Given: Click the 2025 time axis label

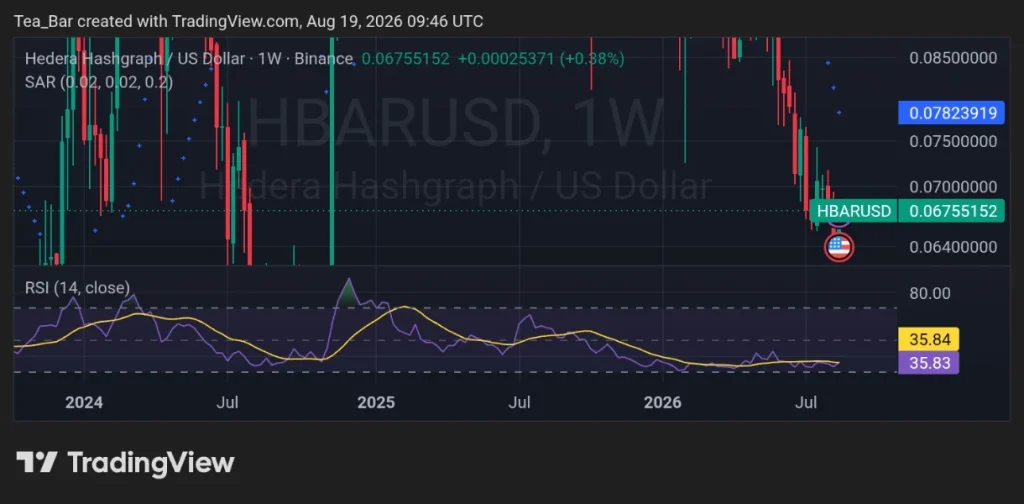Looking at the screenshot, I should click(x=376, y=403).
